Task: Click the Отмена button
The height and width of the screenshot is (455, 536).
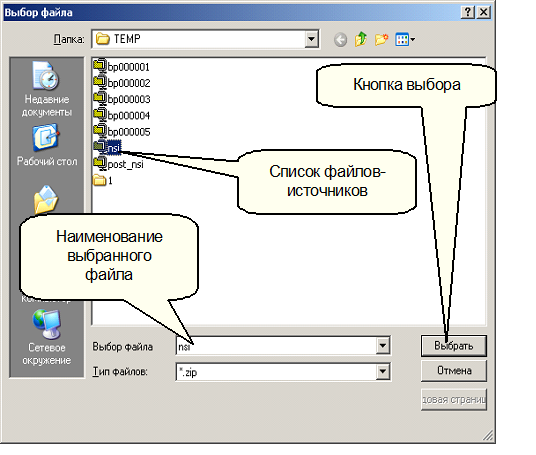Action: point(454,371)
